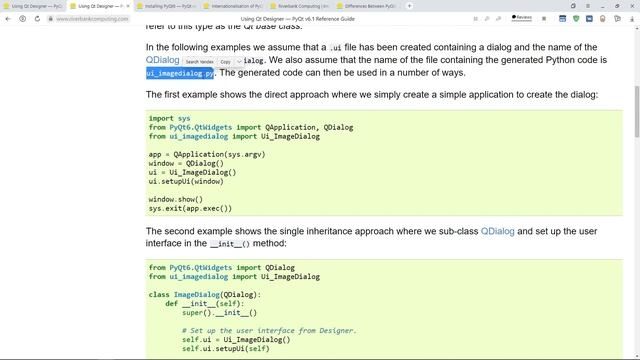Screen dimensions: 640x360
Task: Click the extension icon left of downloads arrow
Action: click(x=617, y=18)
